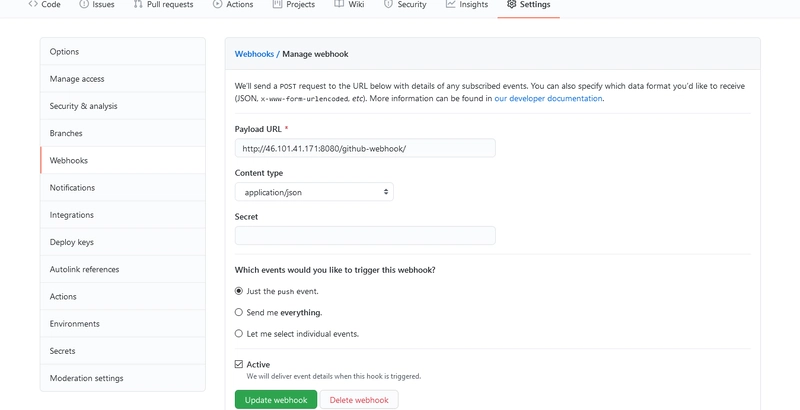Click into the Secret input field

click(x=365, y=236)
